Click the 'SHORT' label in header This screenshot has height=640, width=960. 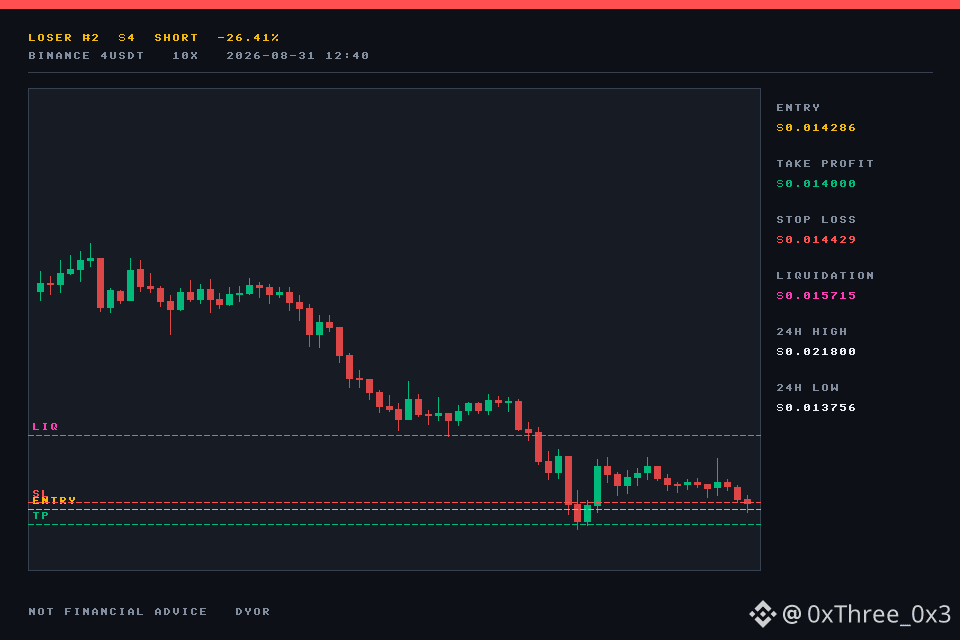click(x=176, y=37)
